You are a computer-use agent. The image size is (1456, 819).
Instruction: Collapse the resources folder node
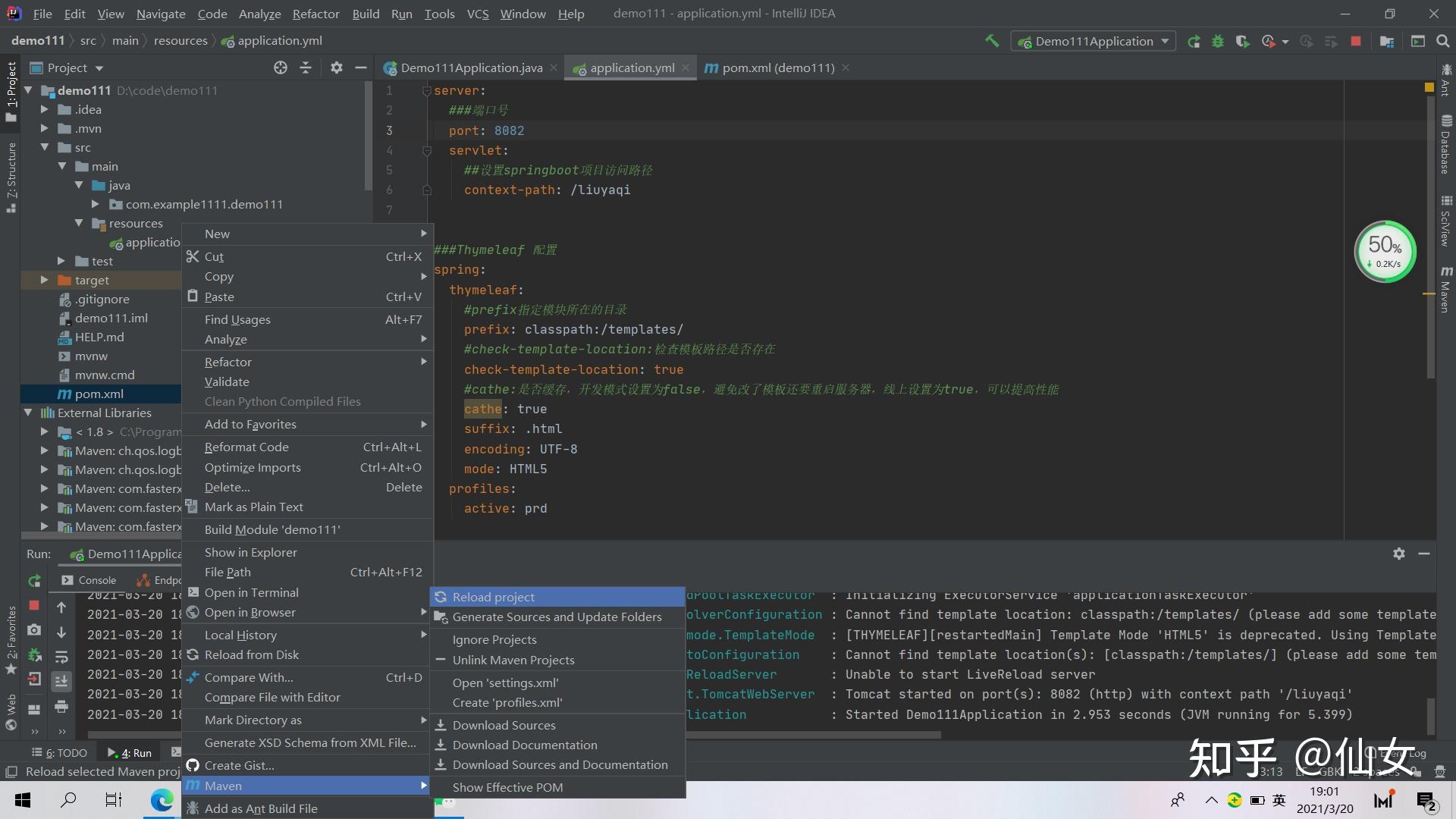(79, 223)
